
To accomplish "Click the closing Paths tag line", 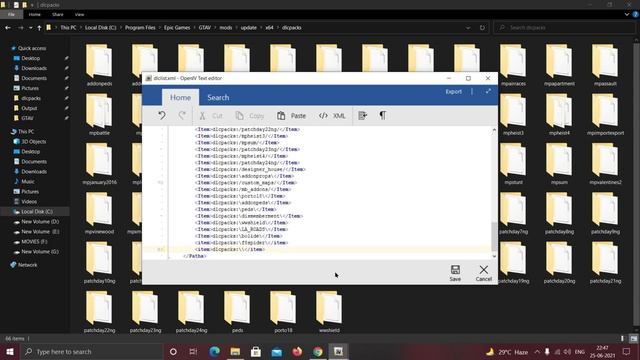I will tap(195, 256).
